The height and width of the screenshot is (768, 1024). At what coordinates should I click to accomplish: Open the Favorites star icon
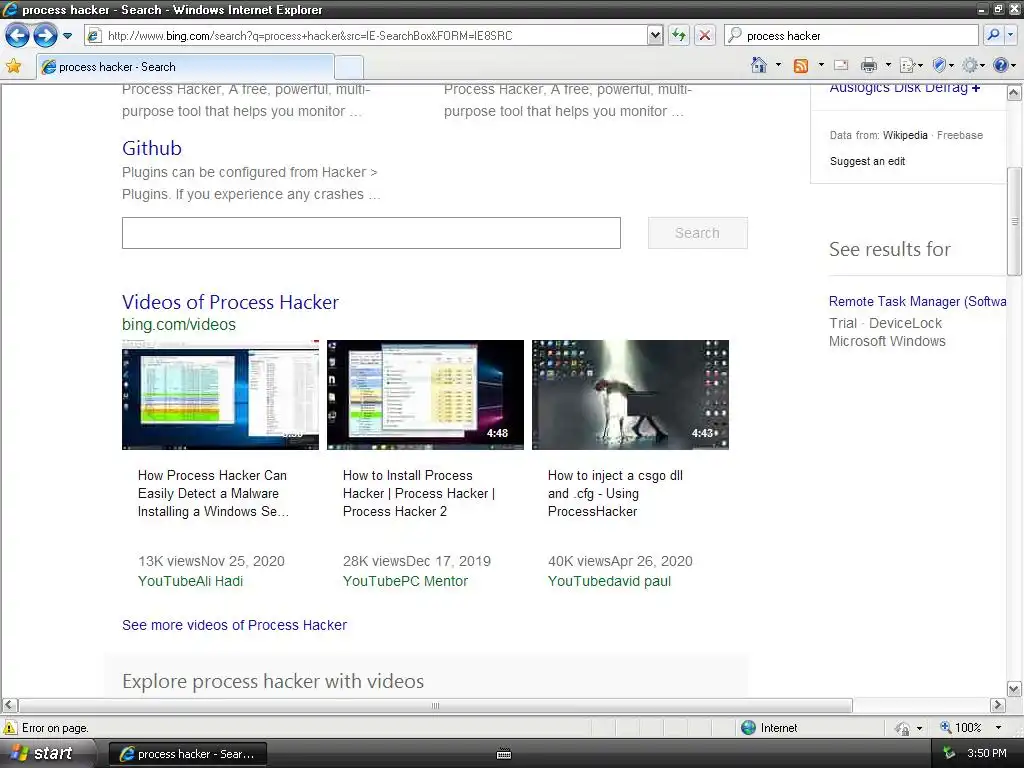14,66
